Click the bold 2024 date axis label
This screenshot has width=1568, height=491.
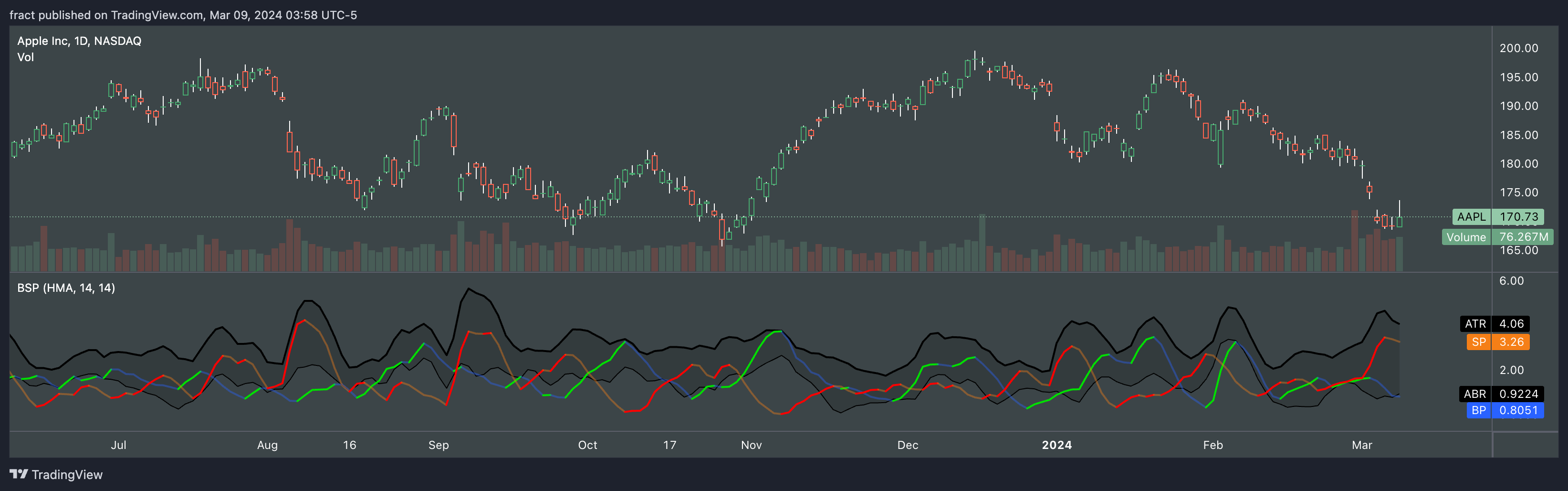pyautogui.click(x=1056, y=445)
